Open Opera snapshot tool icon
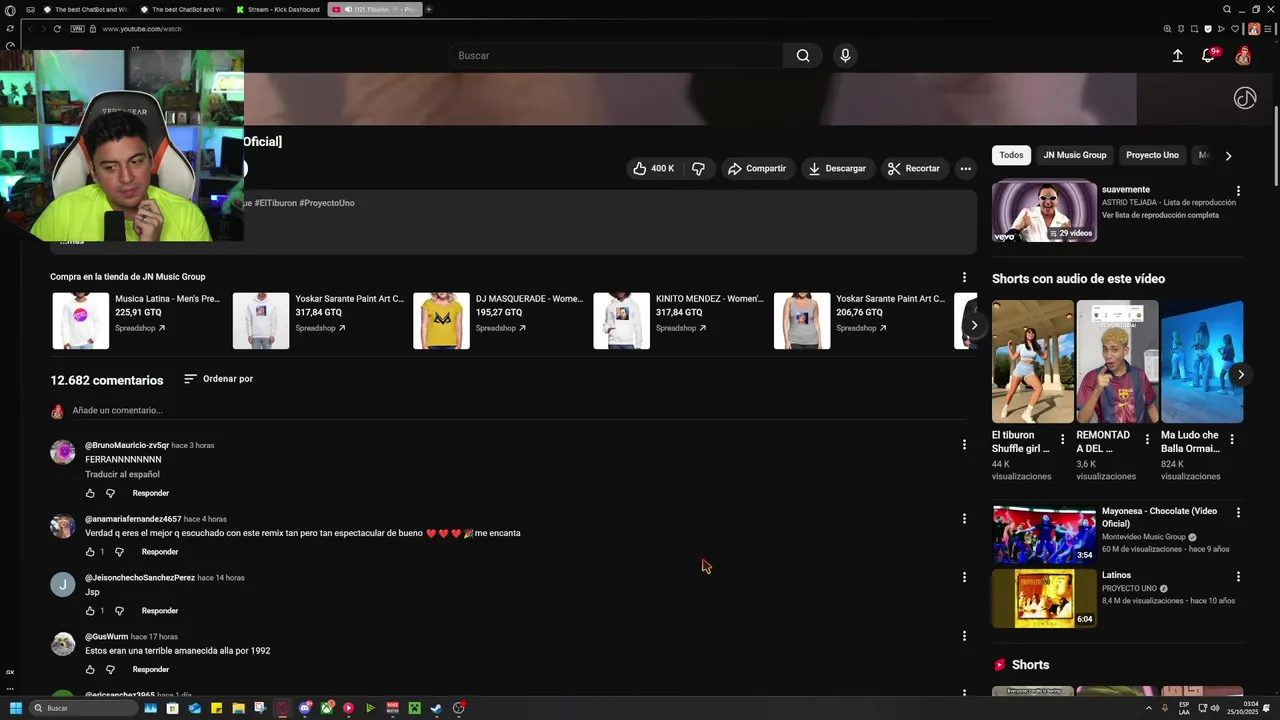The height and width of the screenshot is (720, 1280). coord(1195,29)
